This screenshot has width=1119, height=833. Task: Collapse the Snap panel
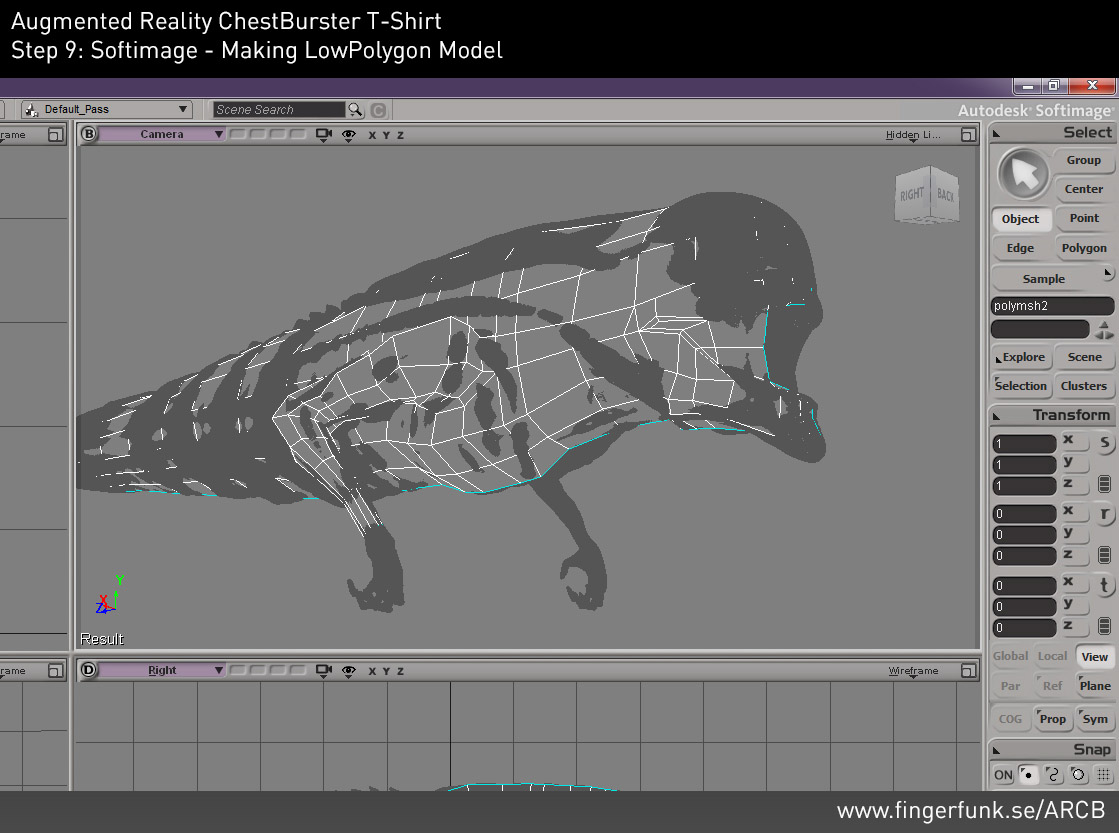997,750
